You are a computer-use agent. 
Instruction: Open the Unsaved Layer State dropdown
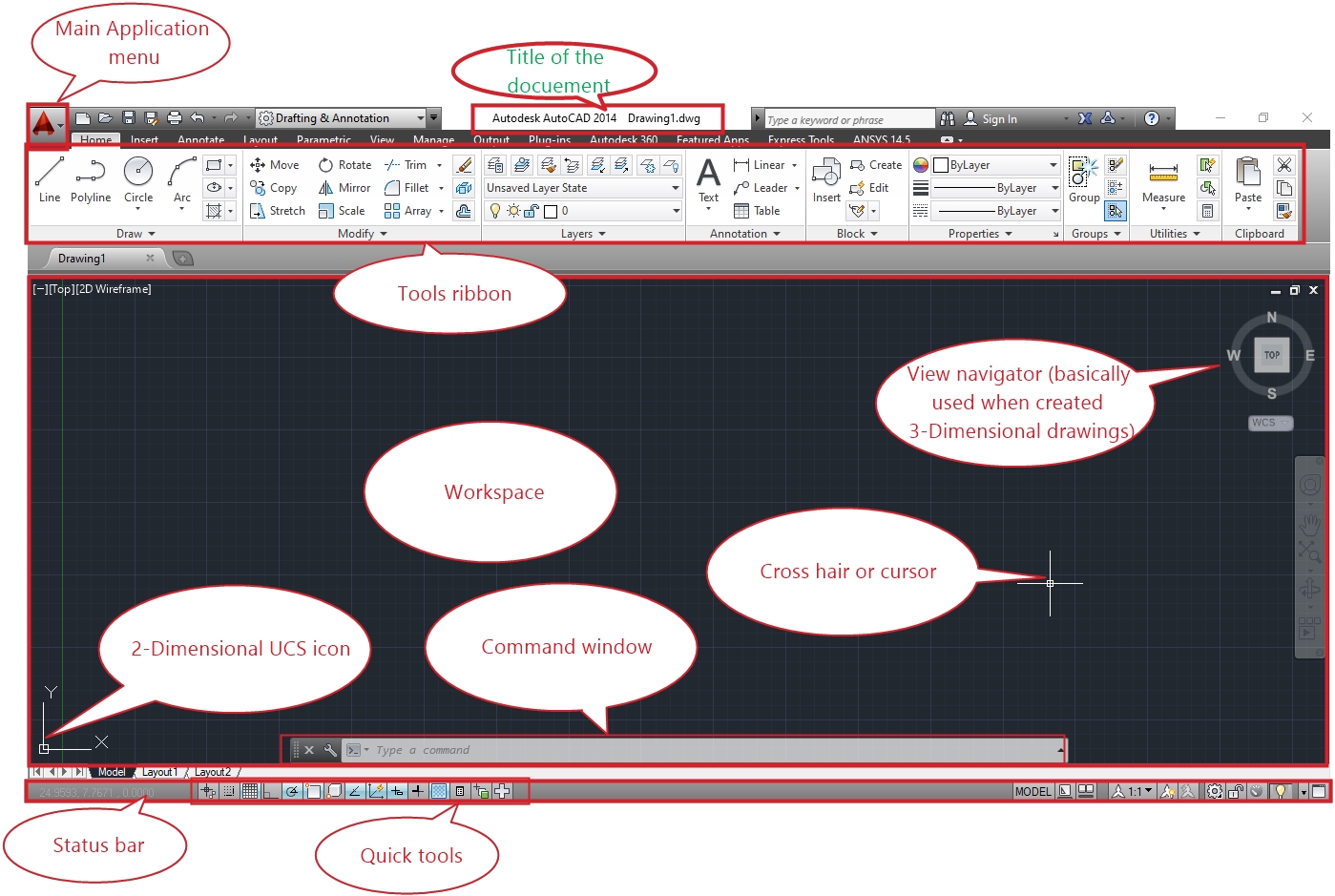583,188
